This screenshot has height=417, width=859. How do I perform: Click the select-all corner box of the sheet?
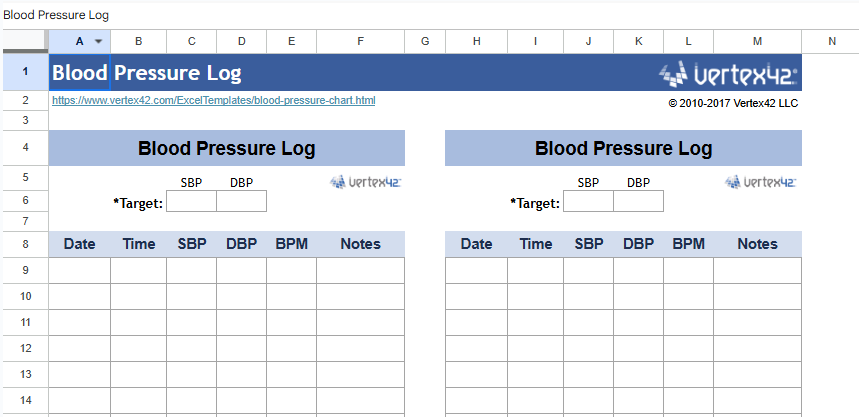(x=24, y=41)
